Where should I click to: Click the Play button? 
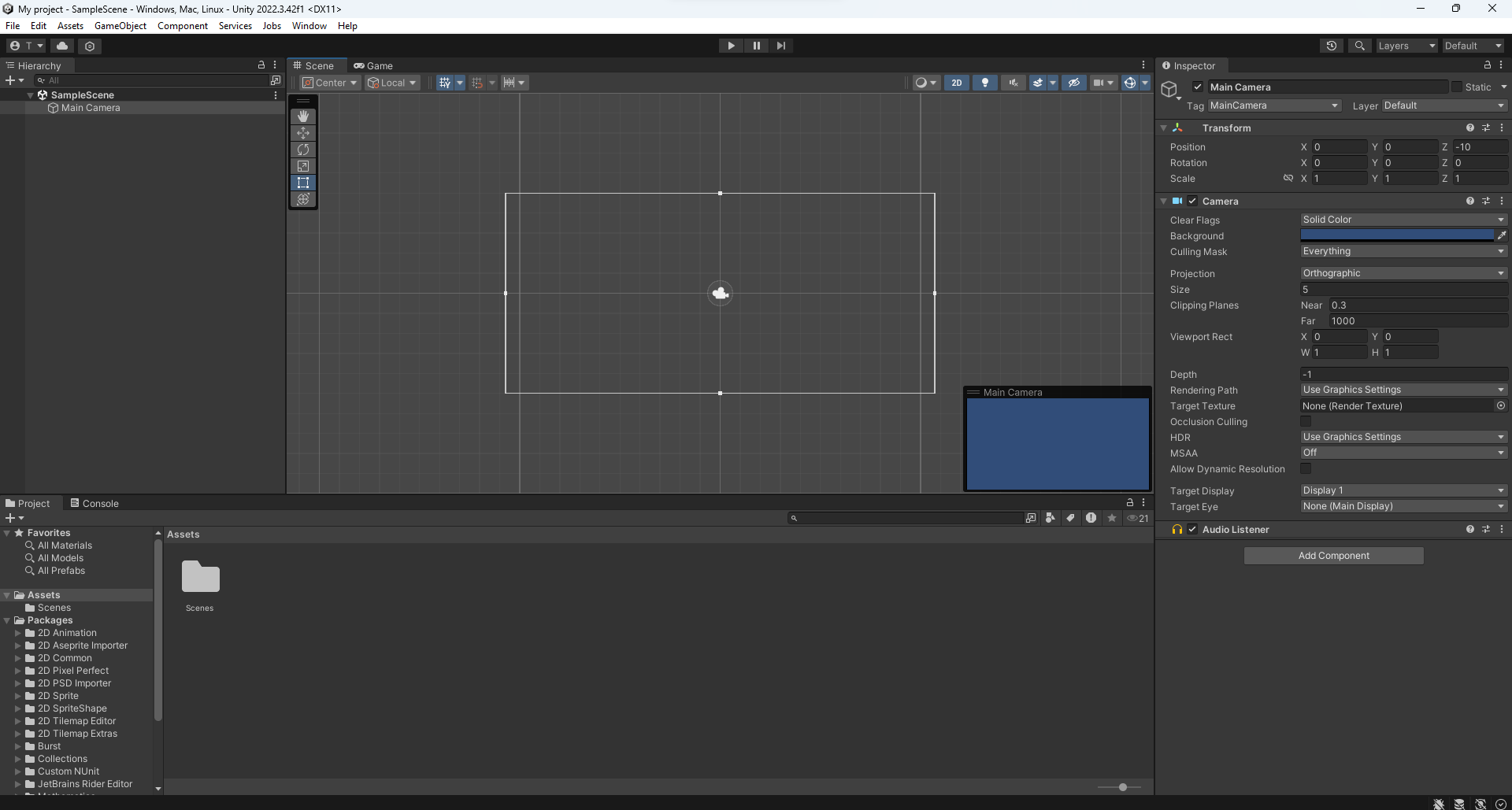click(731, 46)
